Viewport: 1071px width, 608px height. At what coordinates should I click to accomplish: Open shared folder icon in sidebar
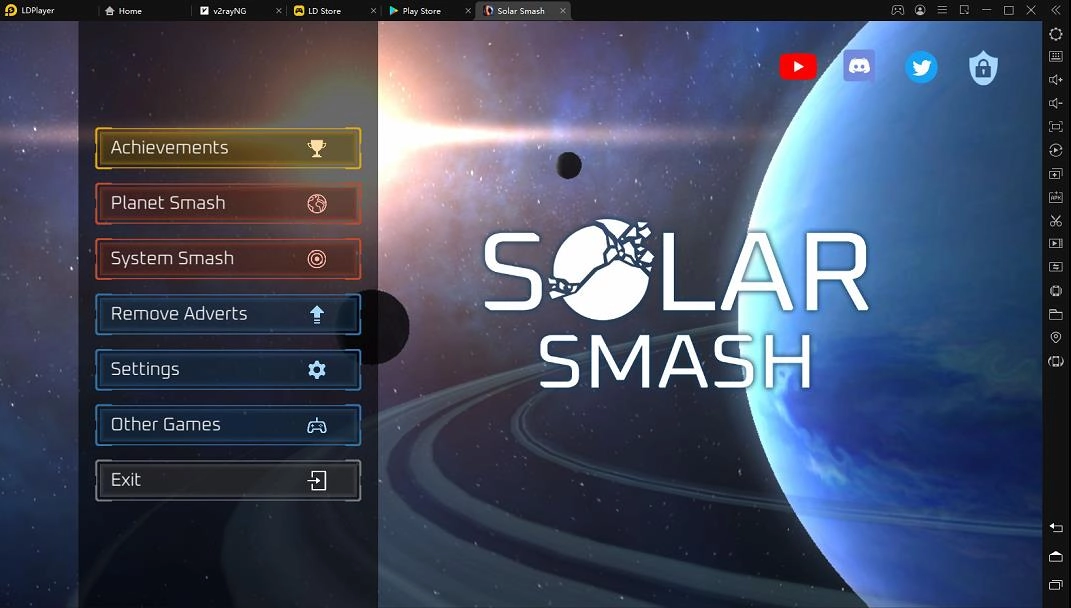click(1056, 314)
